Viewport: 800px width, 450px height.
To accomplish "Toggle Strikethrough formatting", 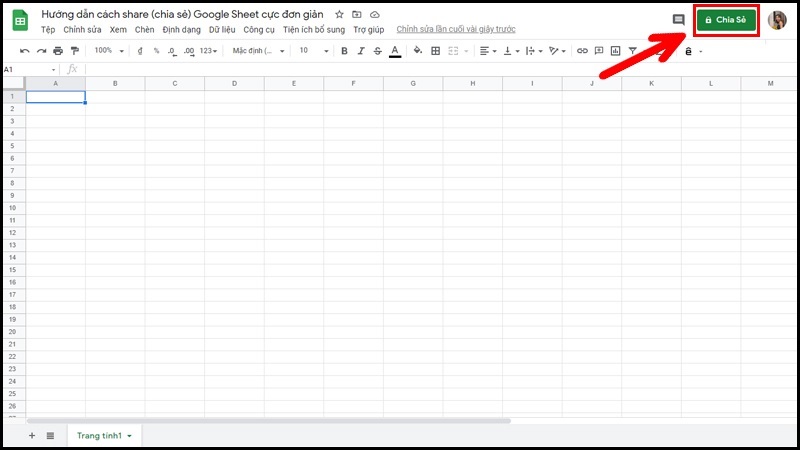I will 377,51.
